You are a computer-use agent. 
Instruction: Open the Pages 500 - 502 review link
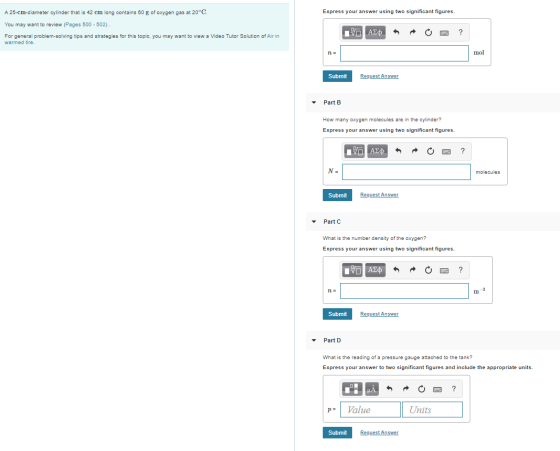pyautogui.click(x=86, y=25)
